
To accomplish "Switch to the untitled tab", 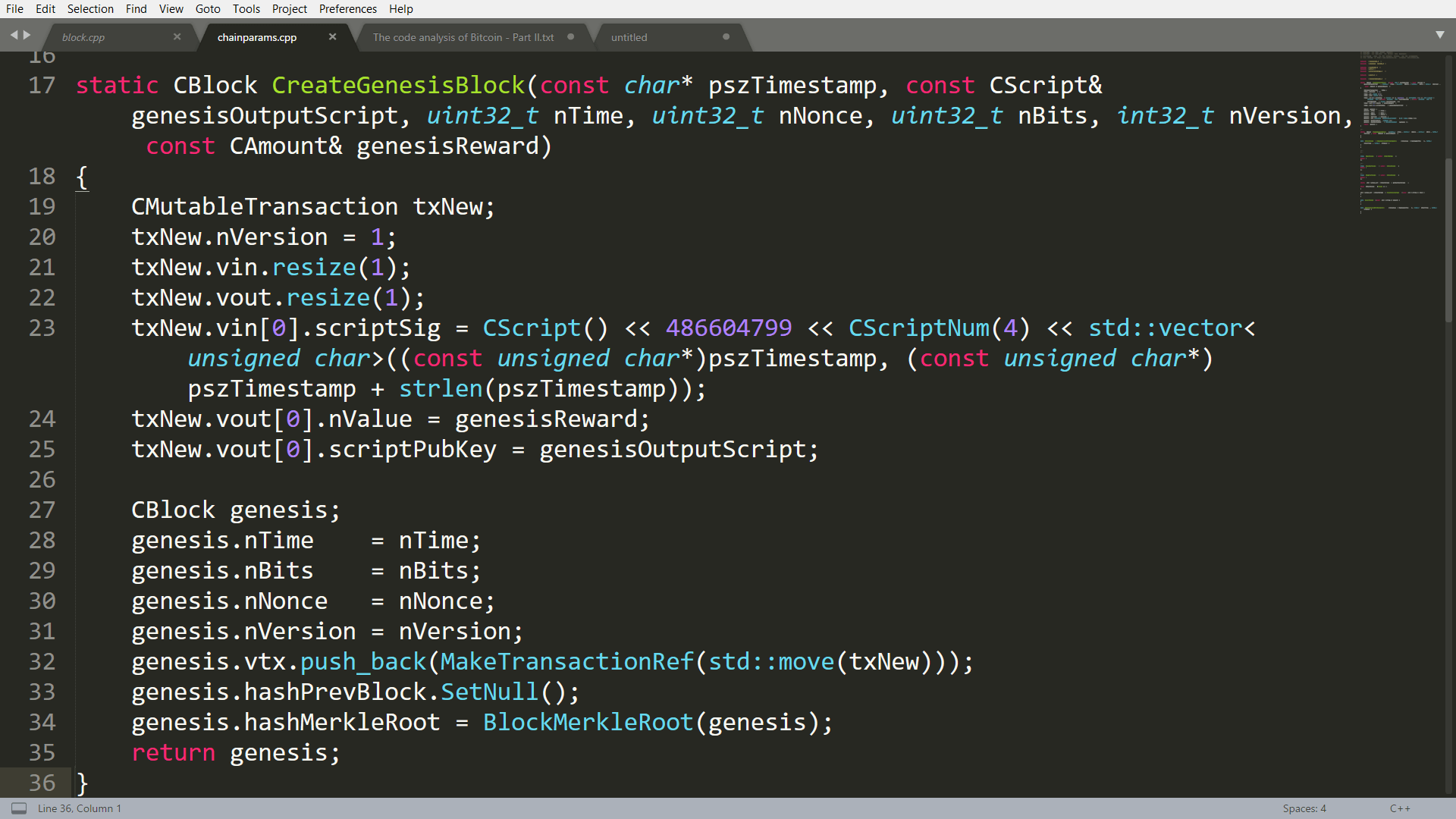I will click(629, 37).
